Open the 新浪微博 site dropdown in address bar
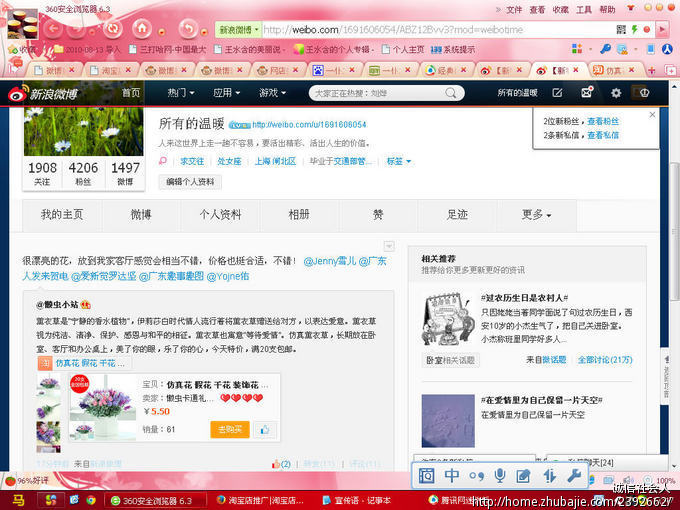This screenshot has height=510, width=680. pyautogui.click(x=238, y=29)
